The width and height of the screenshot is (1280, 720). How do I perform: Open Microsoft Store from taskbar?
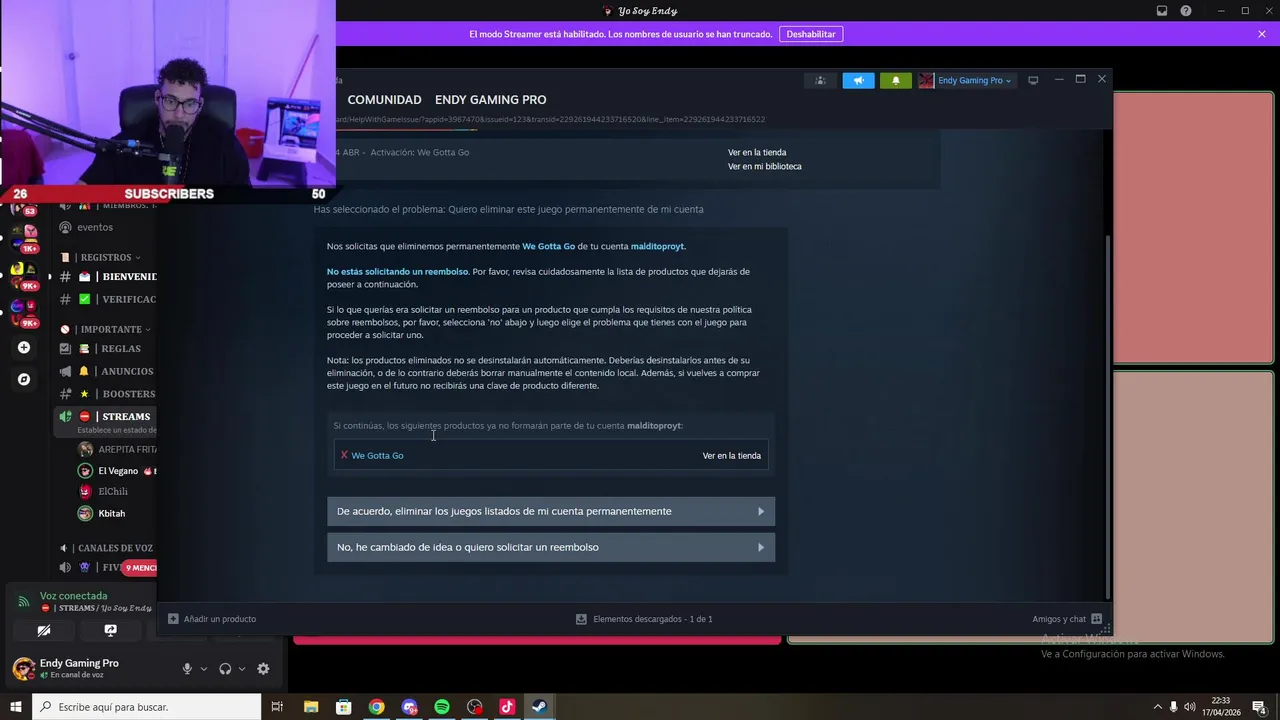(x=343, y=707)
